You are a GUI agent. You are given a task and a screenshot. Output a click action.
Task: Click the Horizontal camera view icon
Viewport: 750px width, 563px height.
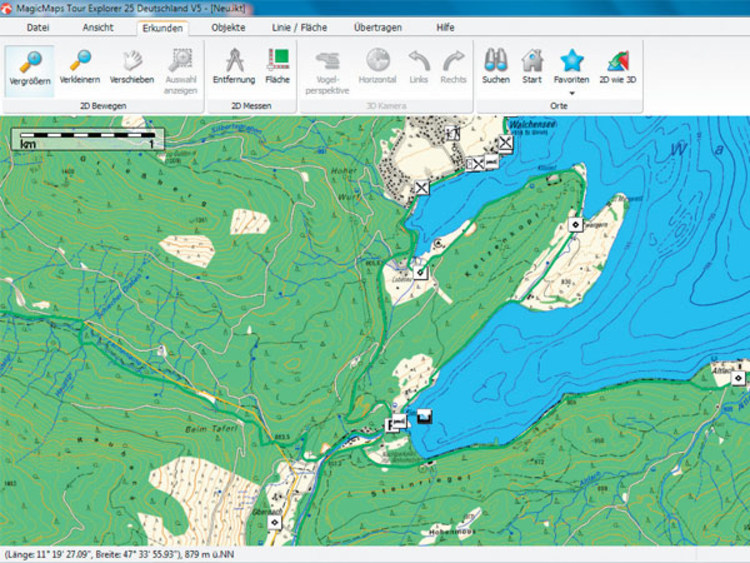[x=377, y=66]
